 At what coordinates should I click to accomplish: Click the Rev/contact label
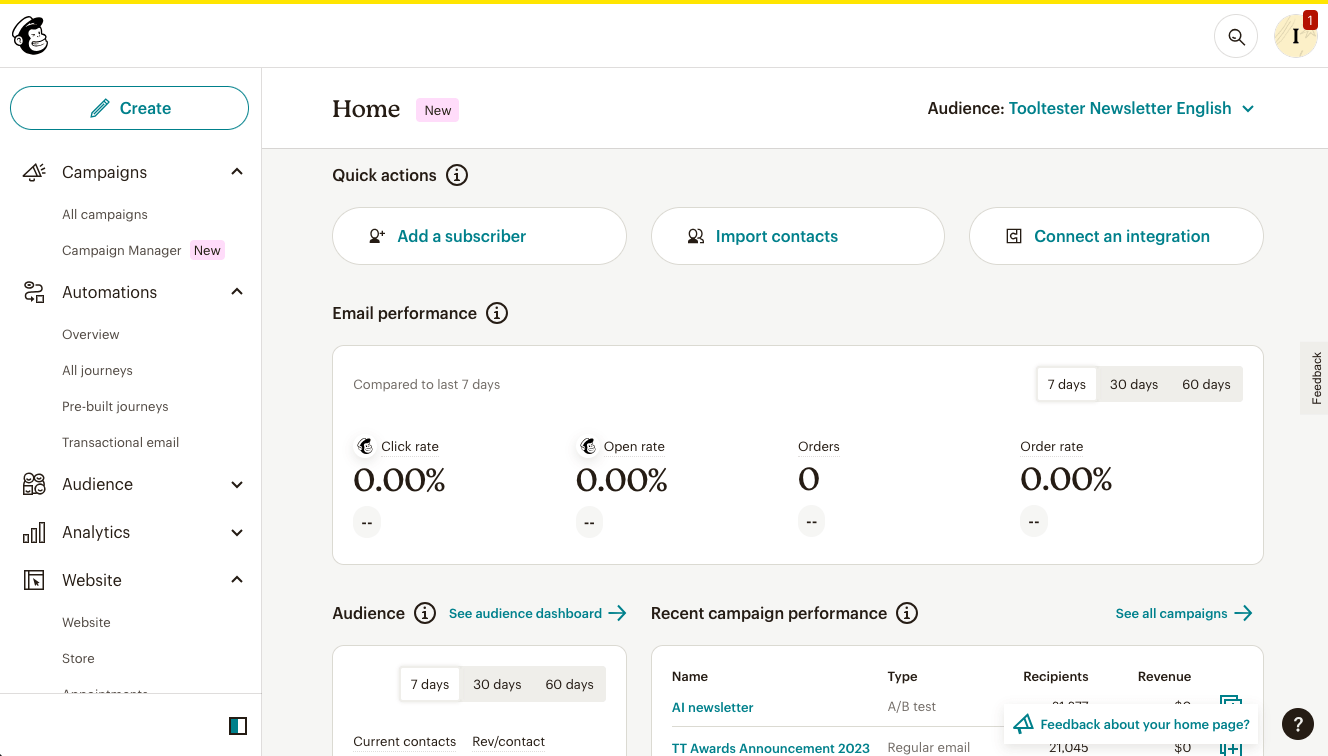pyautogui.click(x=508, y=741)
